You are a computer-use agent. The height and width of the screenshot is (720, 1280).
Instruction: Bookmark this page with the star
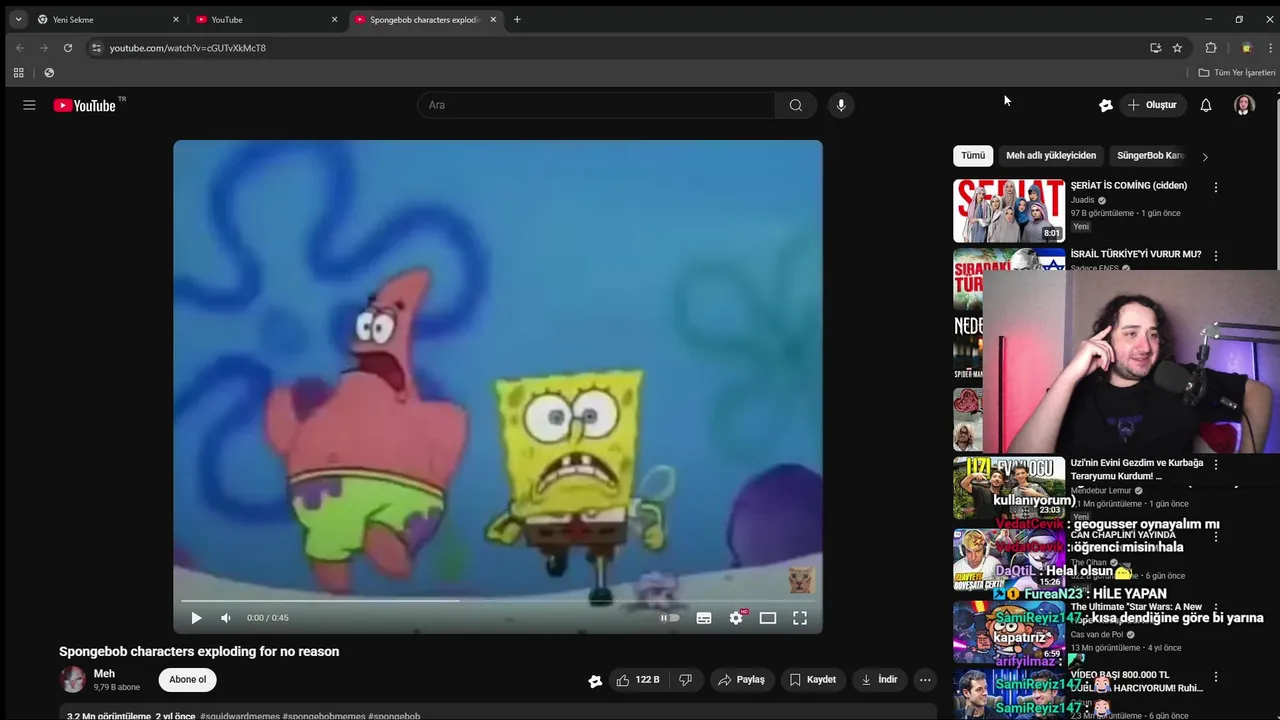click(x=1177, y=47)
